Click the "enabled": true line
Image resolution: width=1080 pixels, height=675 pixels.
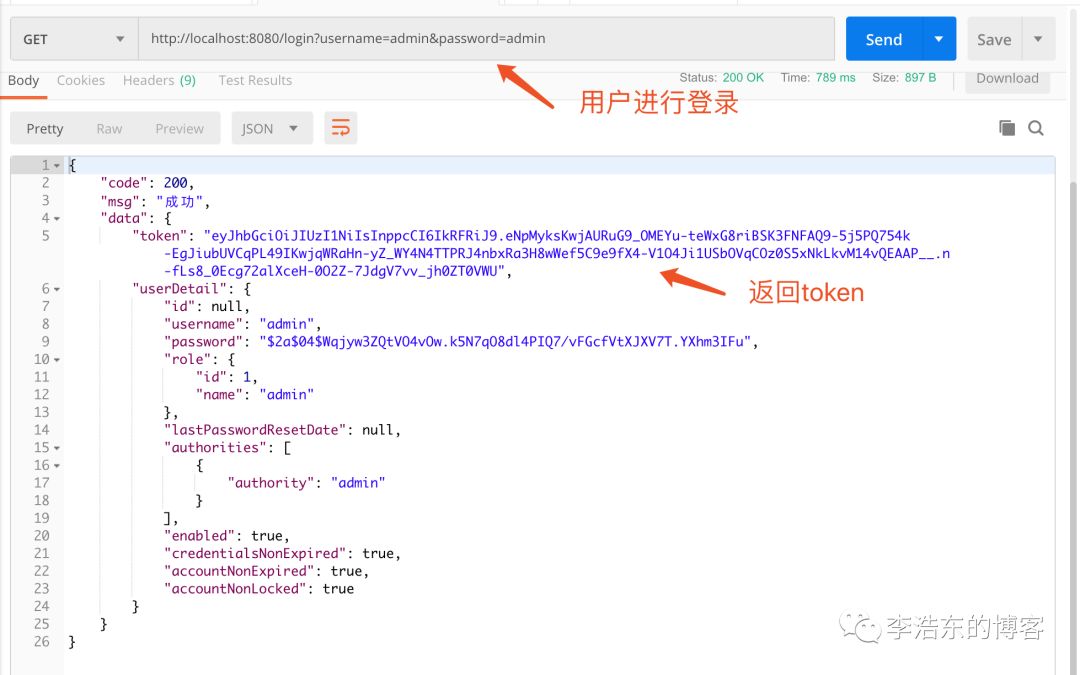tap(227, 536)
